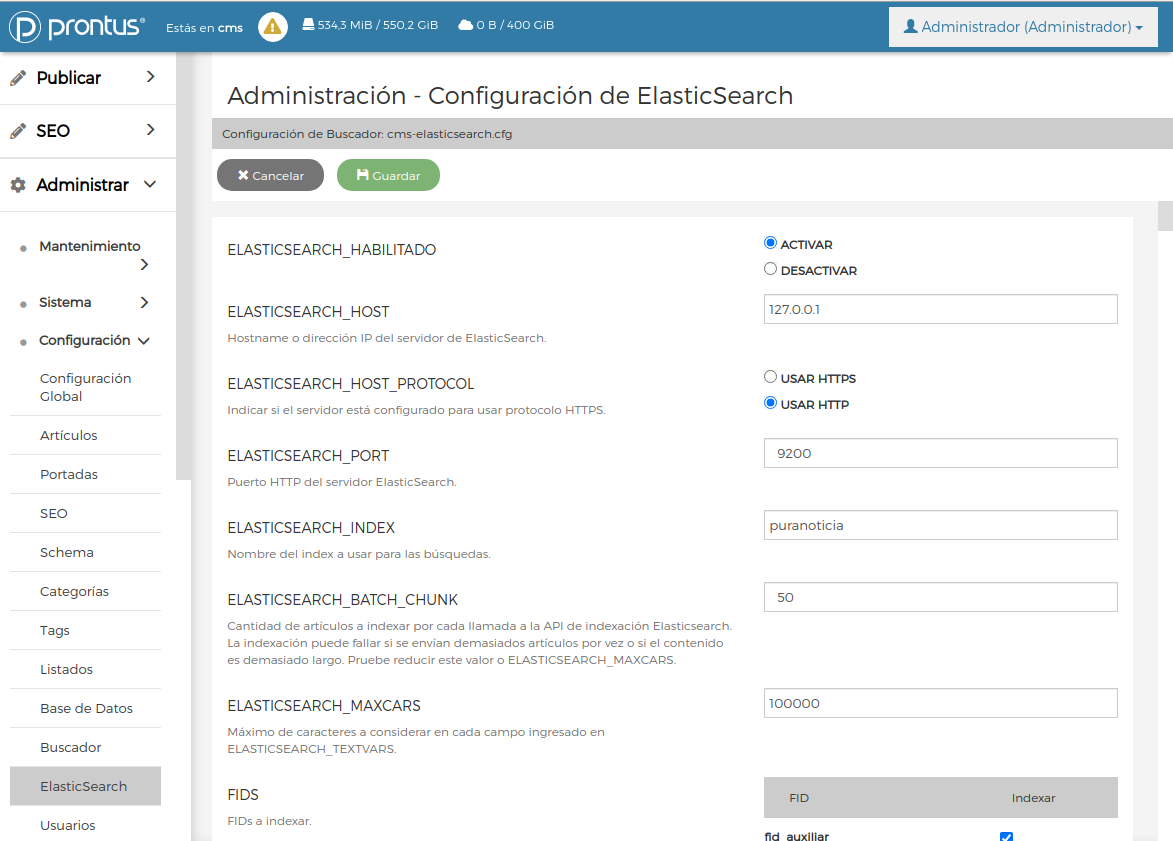Click the Indexar column header
This screenshot has width=1173, height=841.
click(x=1033, y=798)
